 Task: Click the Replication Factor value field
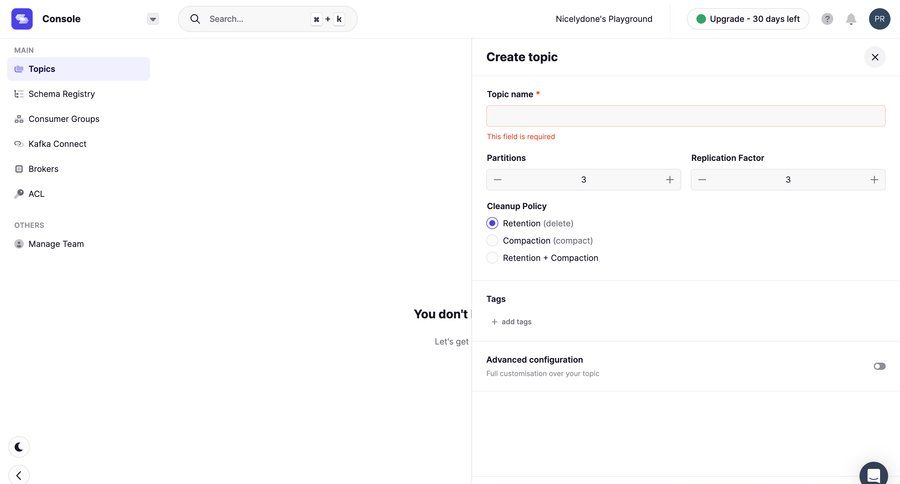click(788, 180)
